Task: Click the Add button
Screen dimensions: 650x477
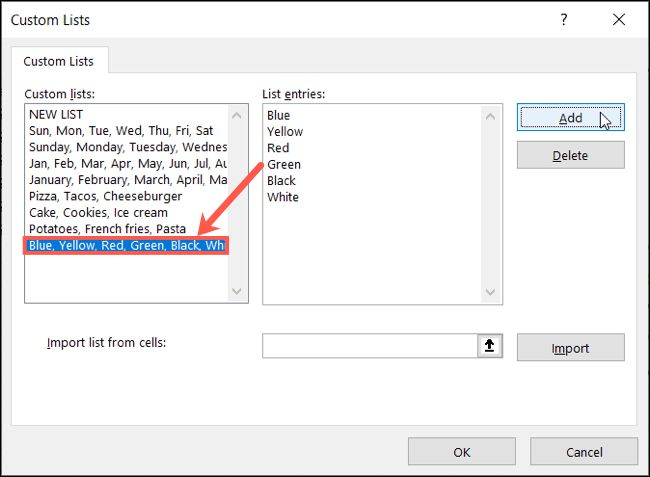Action: point(570,118)
